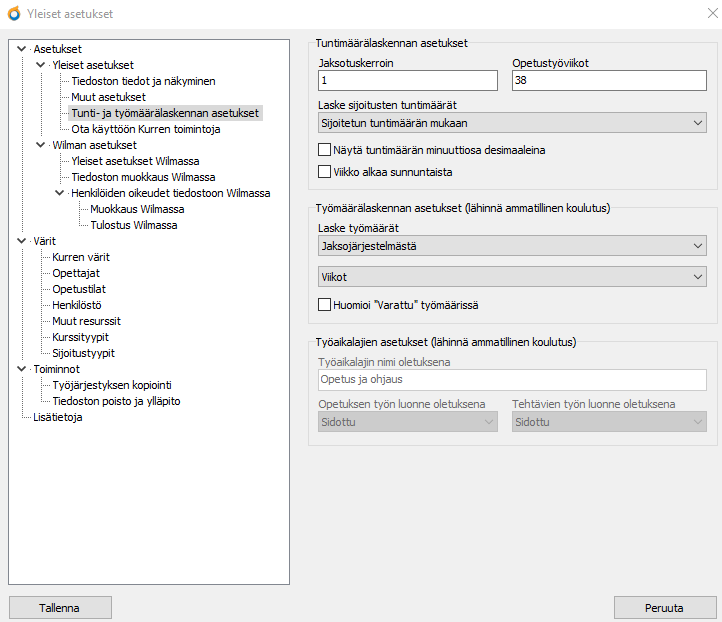Open Muut asetukset in the tree

[108, 97]
